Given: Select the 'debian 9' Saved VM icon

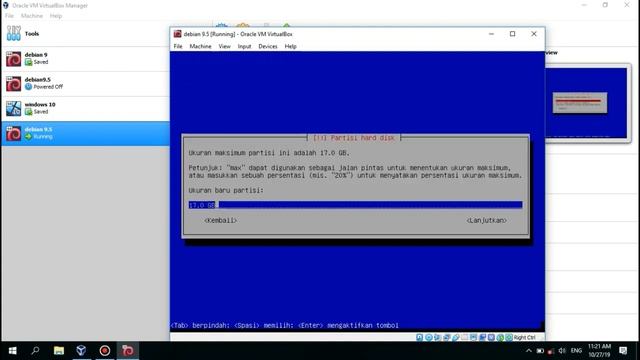Looking at the screenshot, I should pyautogui.click(x=13, y=59).
